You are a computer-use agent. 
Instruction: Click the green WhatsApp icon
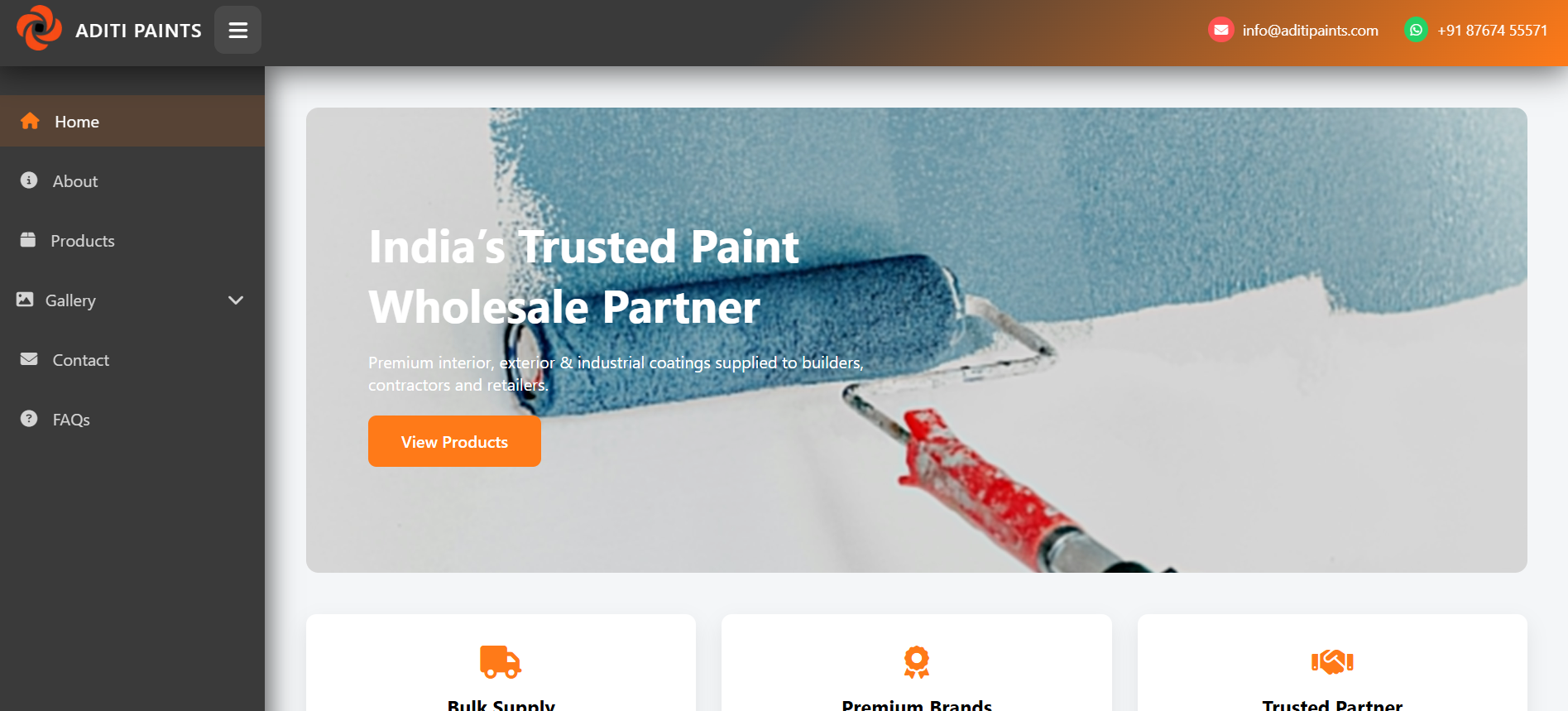[x=1416, y=30]
